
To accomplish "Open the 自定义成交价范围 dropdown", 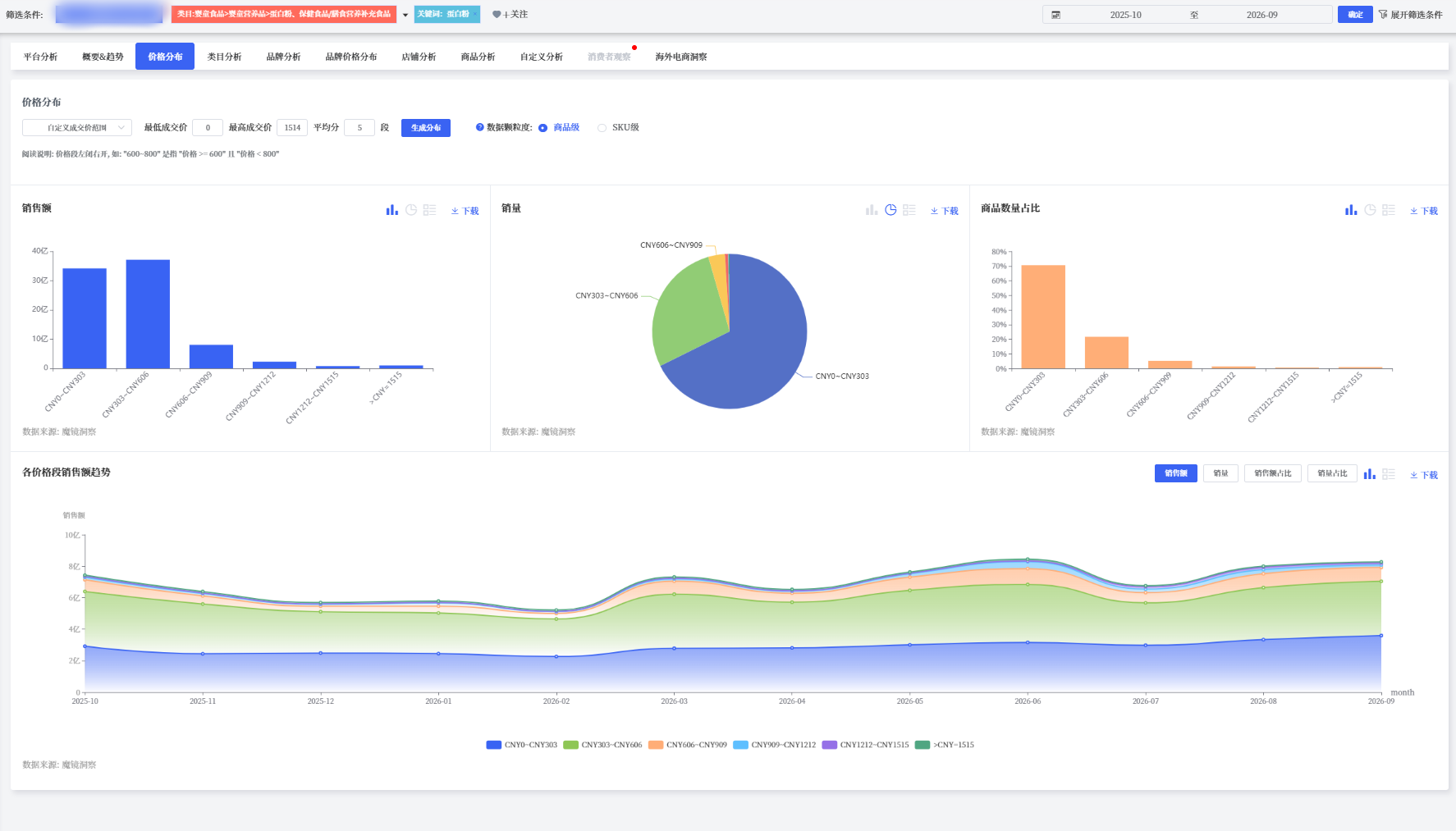I will [77, 127].
